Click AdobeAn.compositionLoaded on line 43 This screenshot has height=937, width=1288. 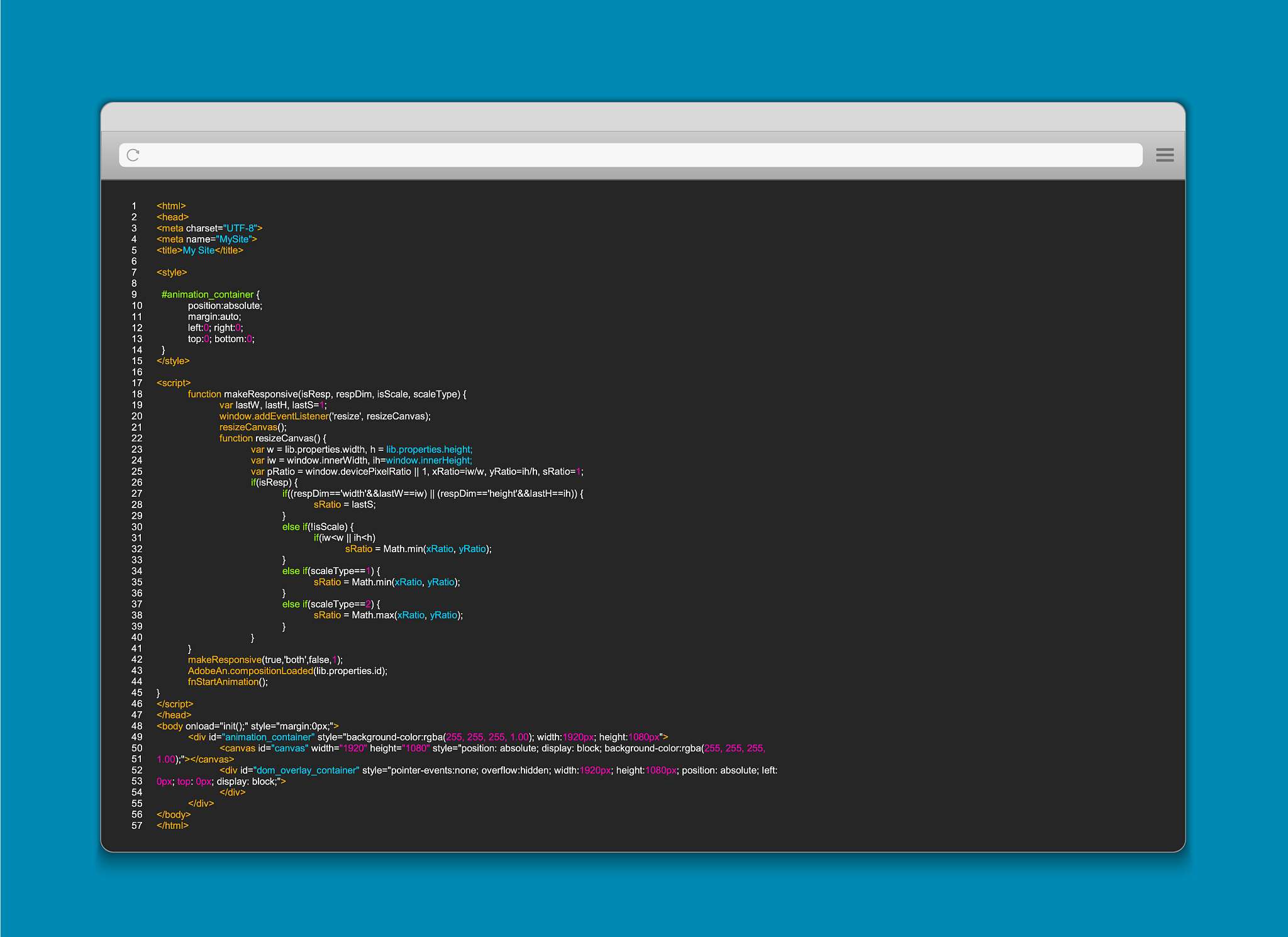point(250,671)
